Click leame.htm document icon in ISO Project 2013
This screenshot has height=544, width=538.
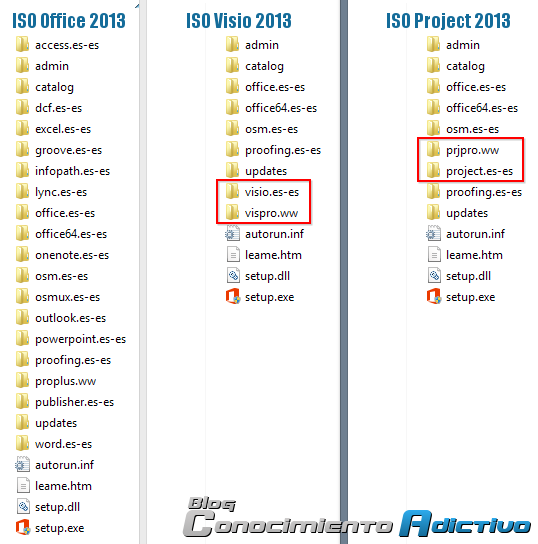[434, 255]
